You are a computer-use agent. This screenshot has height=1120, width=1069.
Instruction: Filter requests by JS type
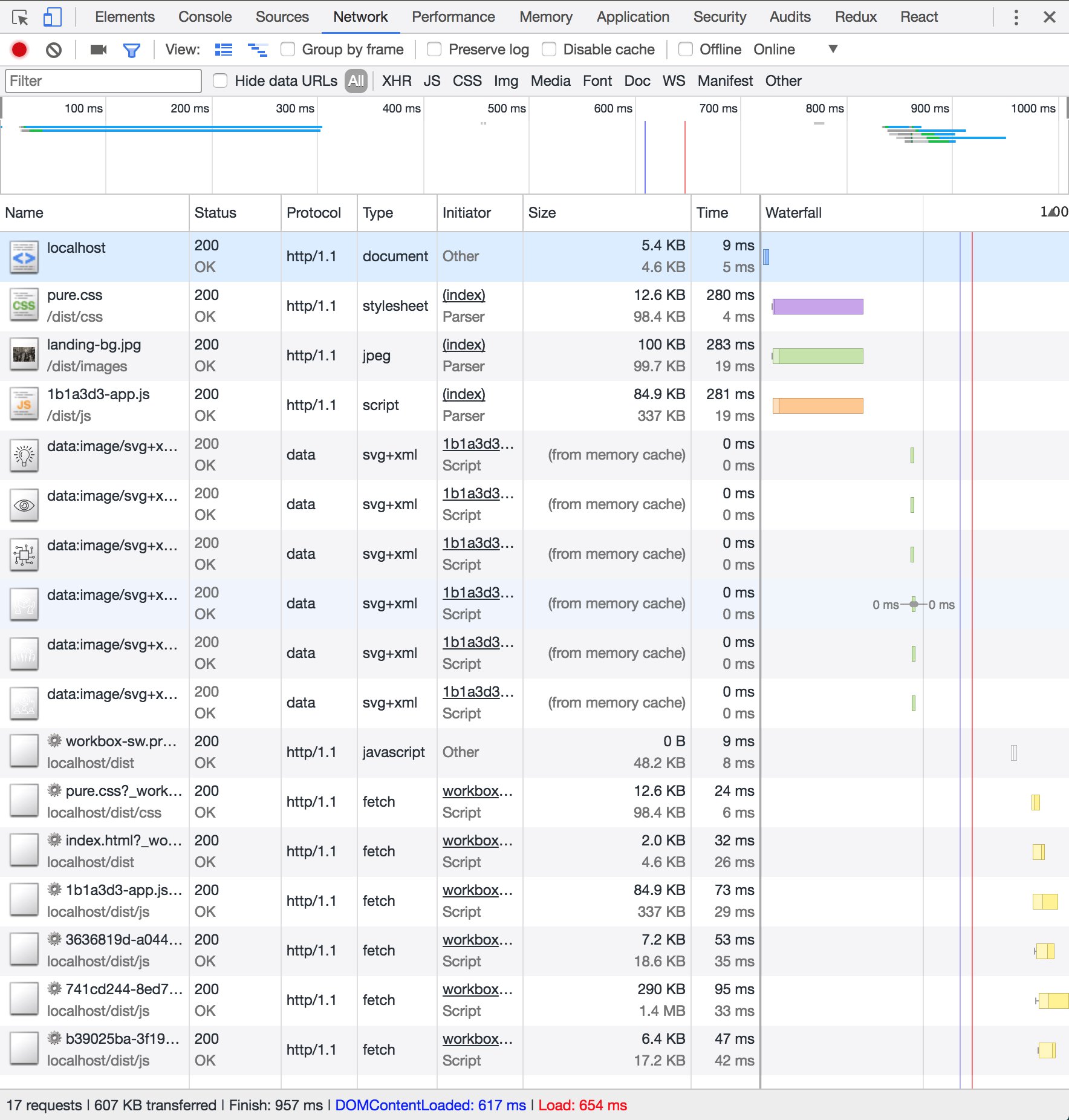point(432,80)
